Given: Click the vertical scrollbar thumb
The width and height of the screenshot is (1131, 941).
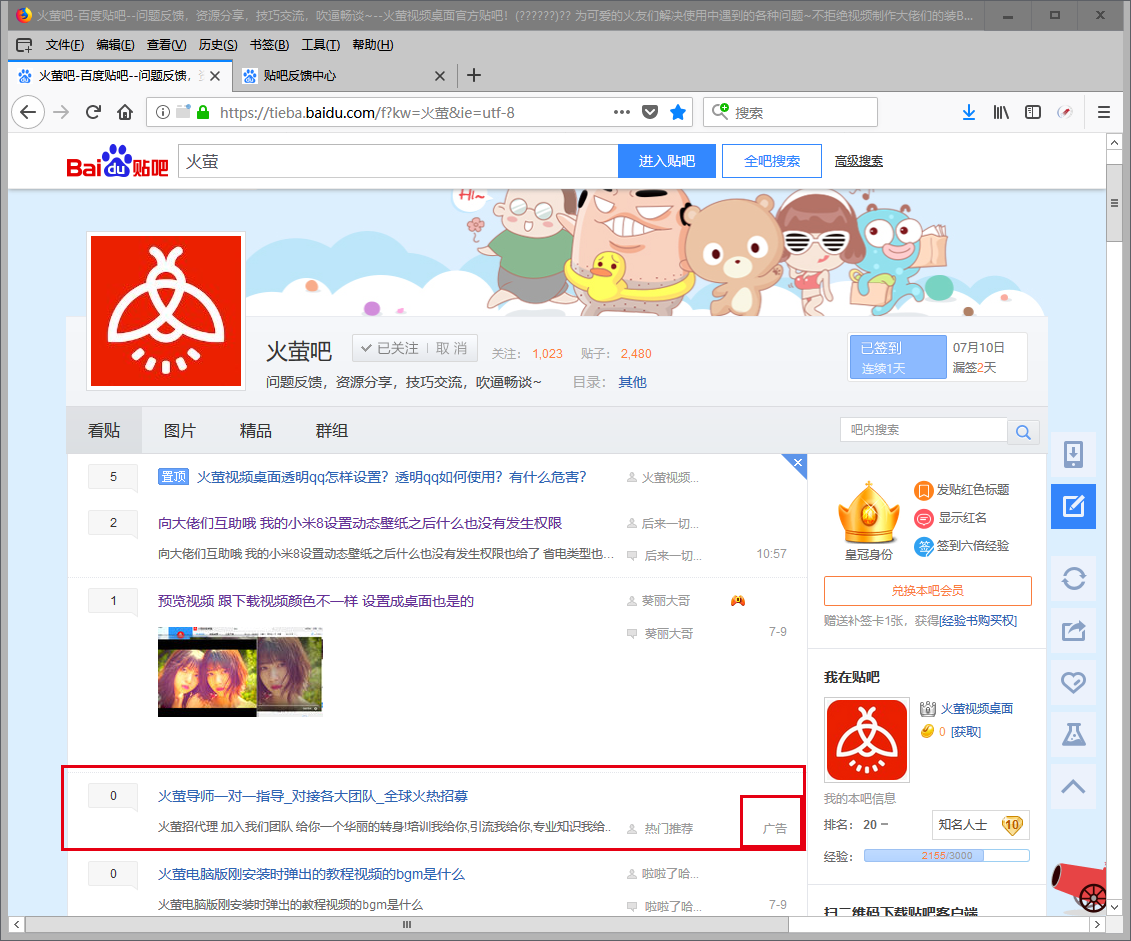Looking at the screenshot, I should pos(1114,203).
